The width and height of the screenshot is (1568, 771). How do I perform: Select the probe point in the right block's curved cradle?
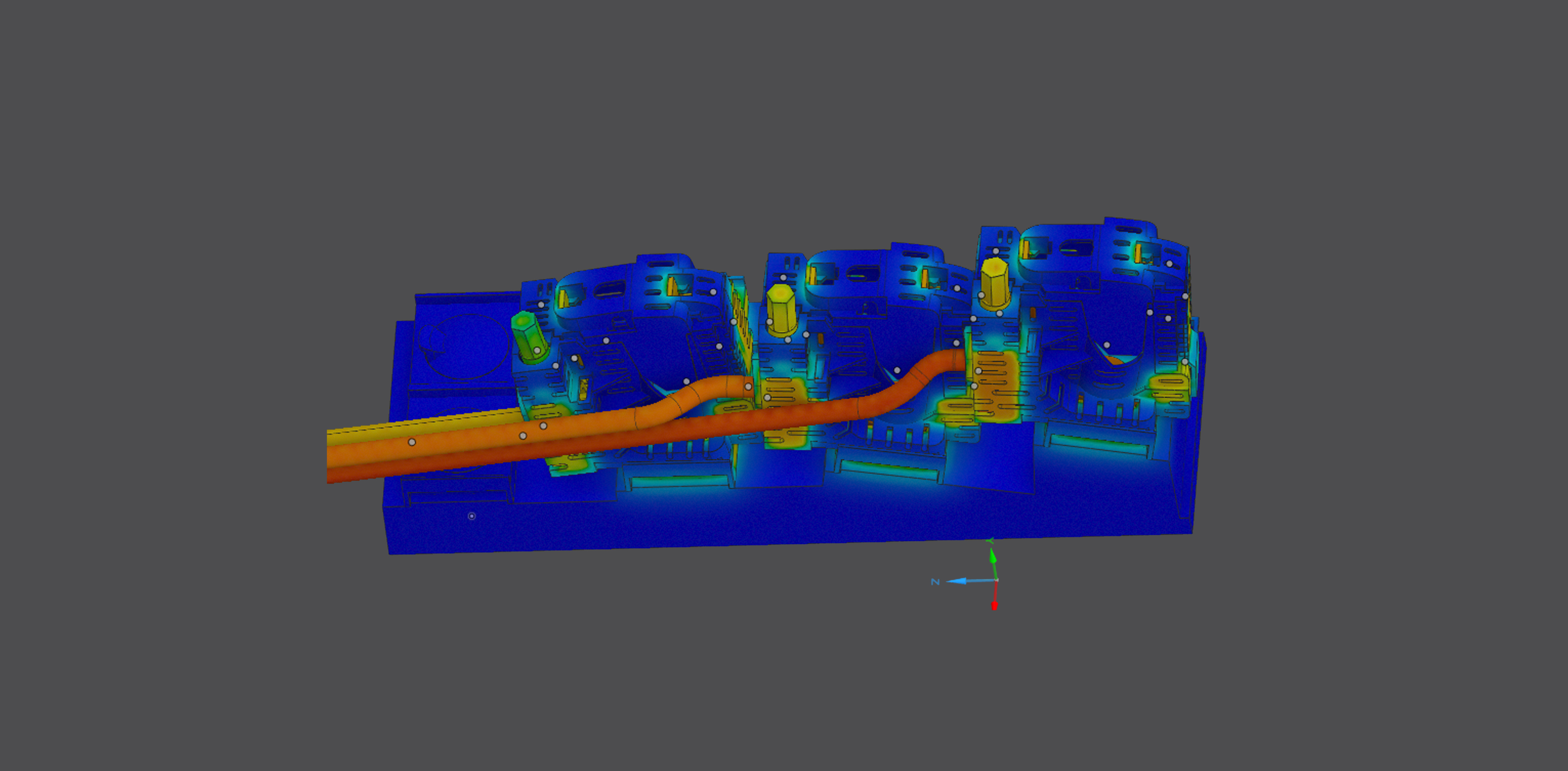click(1107, 345)
